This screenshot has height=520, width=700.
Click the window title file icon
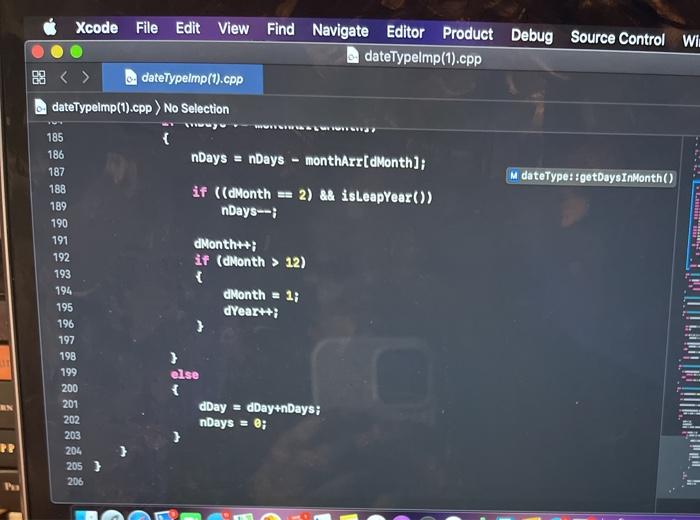point(353,55)
